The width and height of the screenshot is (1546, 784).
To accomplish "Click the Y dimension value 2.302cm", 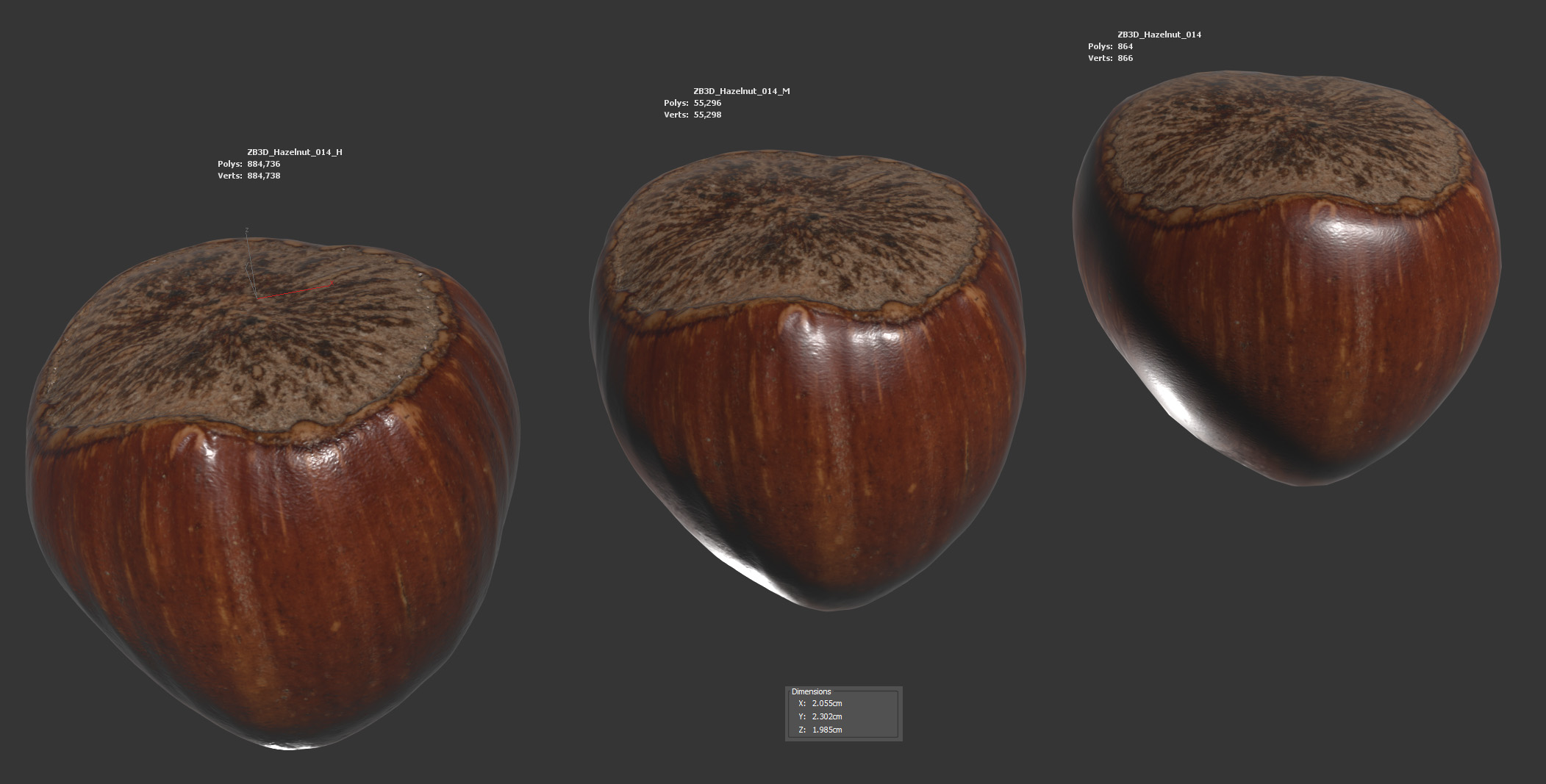I will (x=827, y=716).
